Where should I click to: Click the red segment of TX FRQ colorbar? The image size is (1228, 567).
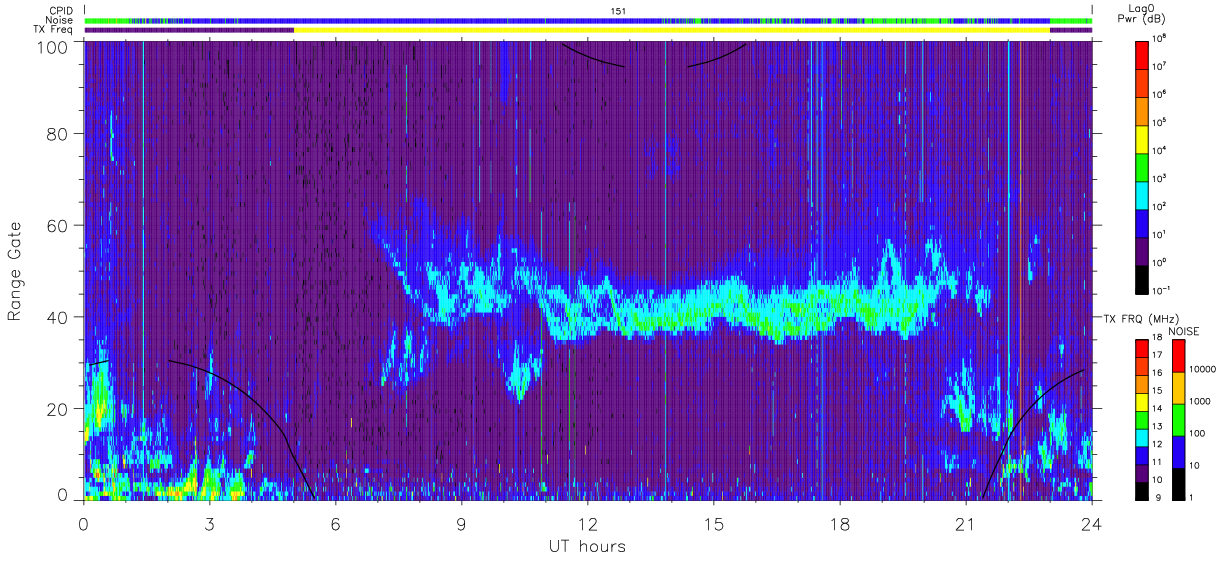1142,347
